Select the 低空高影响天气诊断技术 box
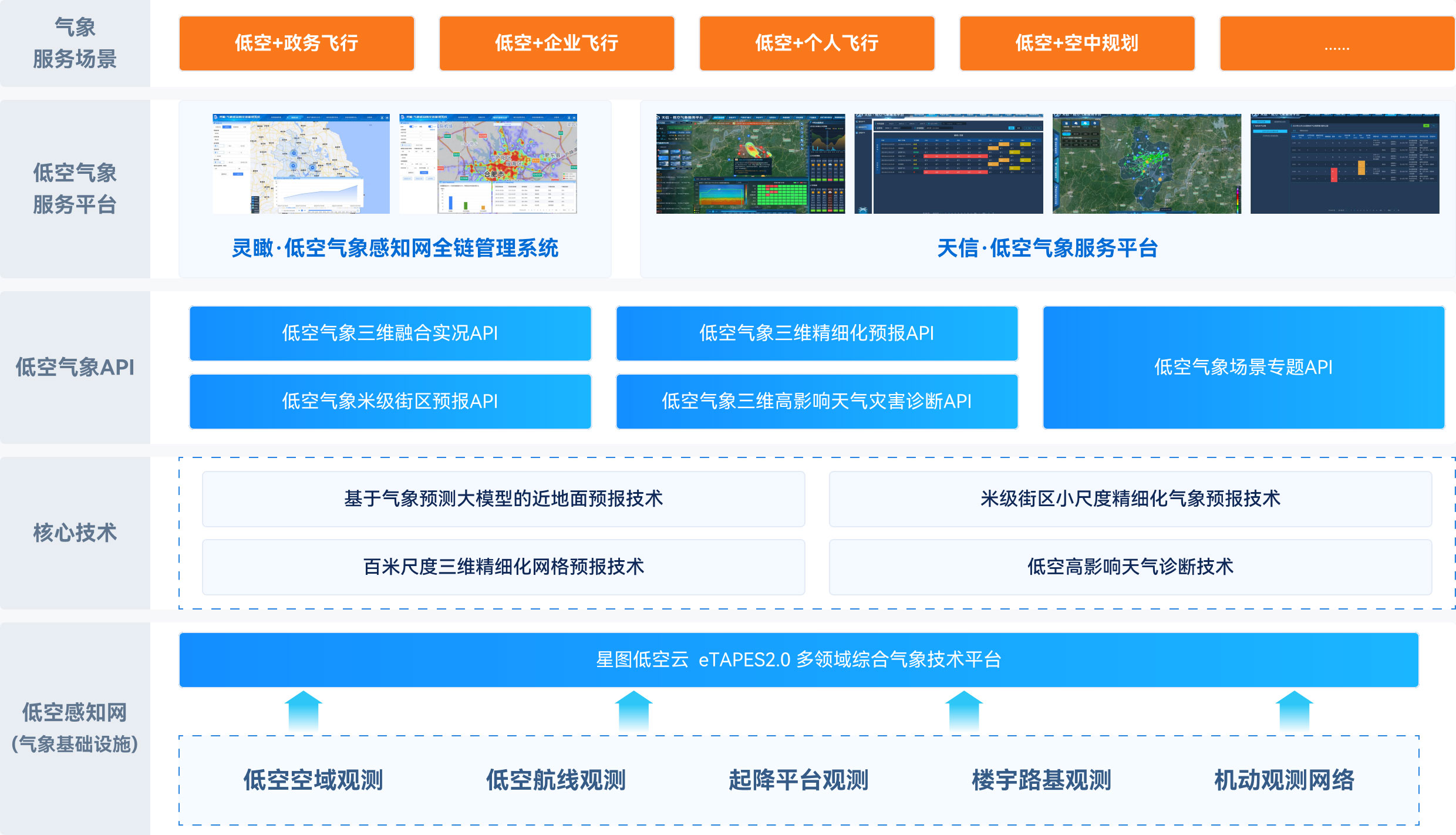Viewport: 1456px width, 835px height. click(1130, 567)
